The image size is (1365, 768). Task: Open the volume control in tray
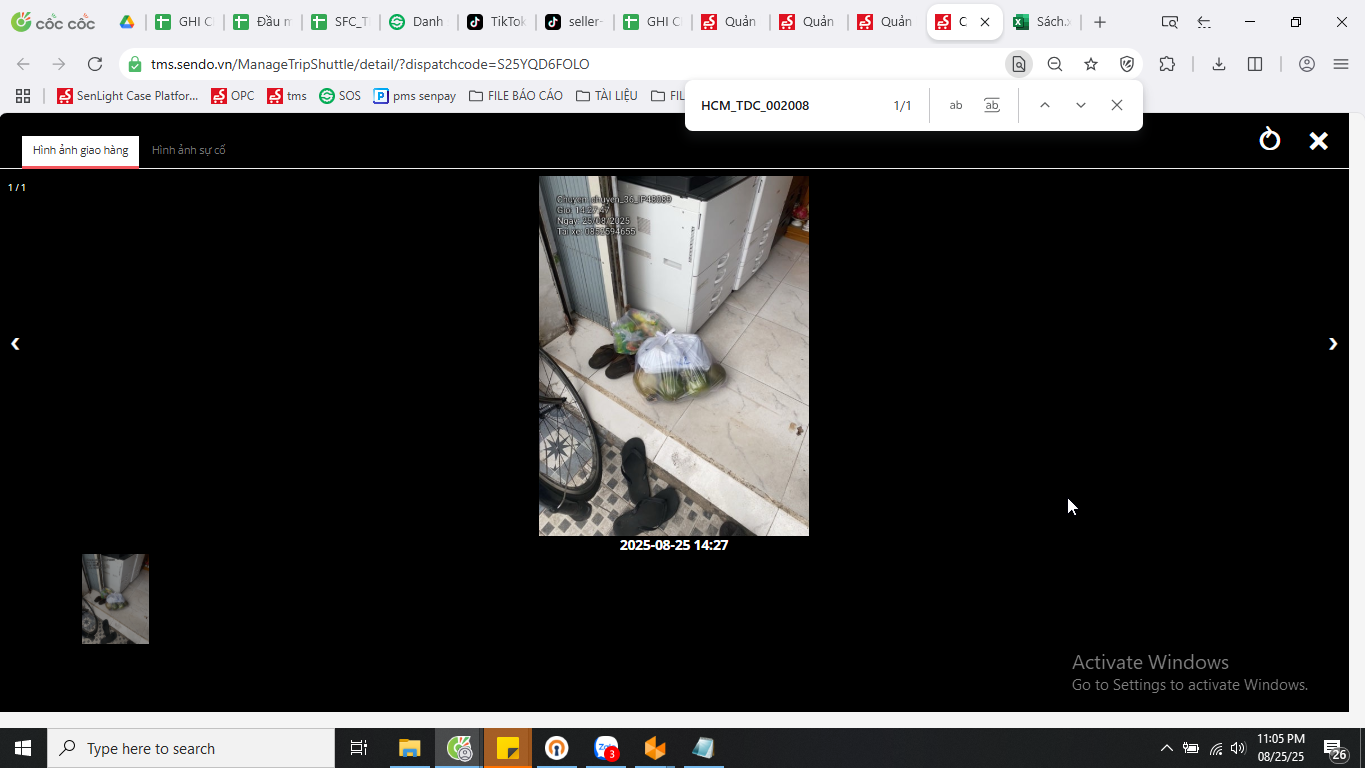[1238, 748]
